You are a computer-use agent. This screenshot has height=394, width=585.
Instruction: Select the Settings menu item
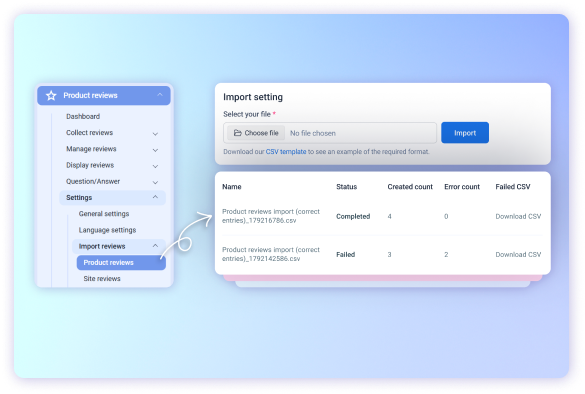112,197
